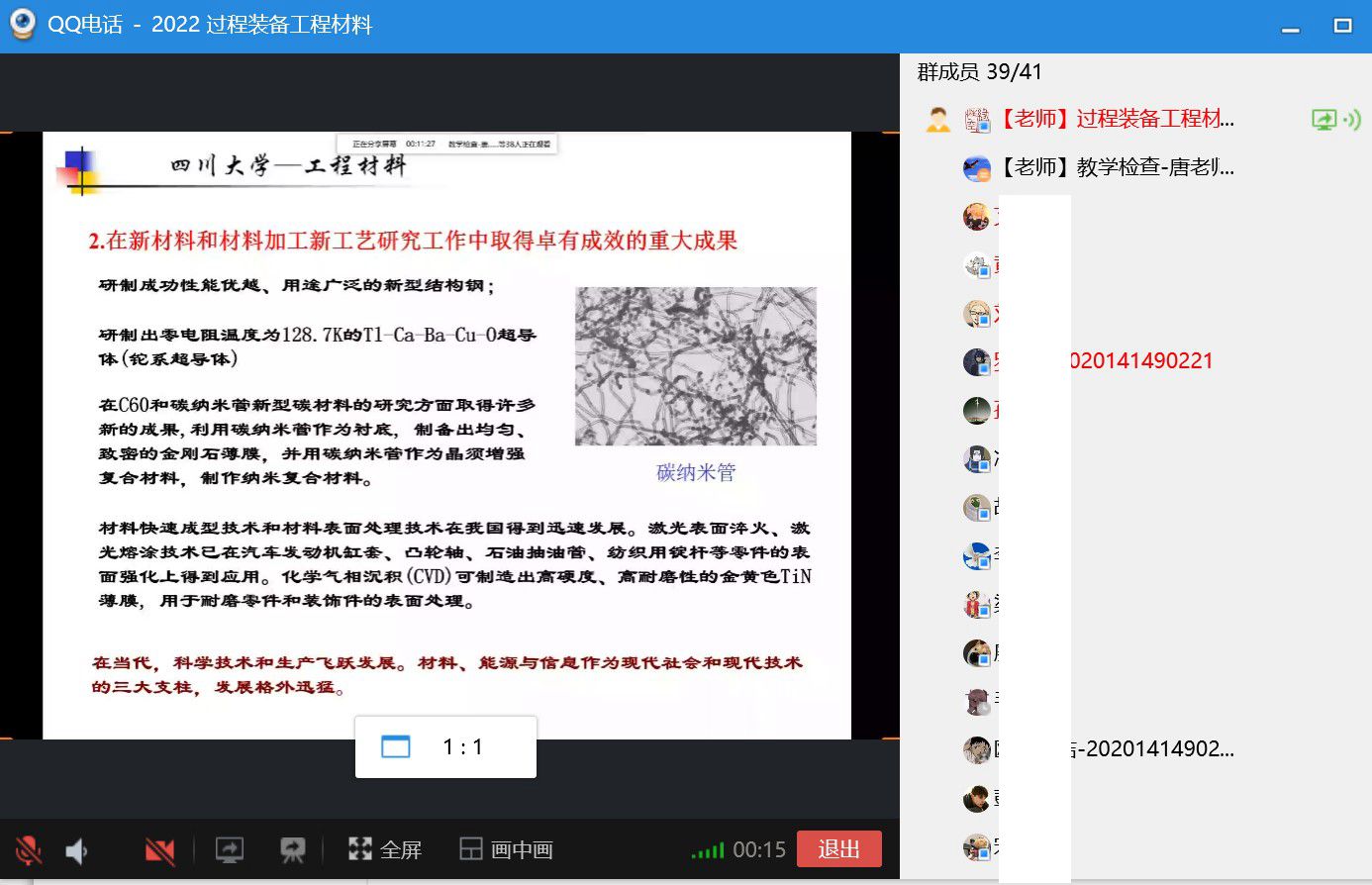Screen dimensions: 1372x885
Task: Select the 1:1 original size option
Action: [445, 747]
